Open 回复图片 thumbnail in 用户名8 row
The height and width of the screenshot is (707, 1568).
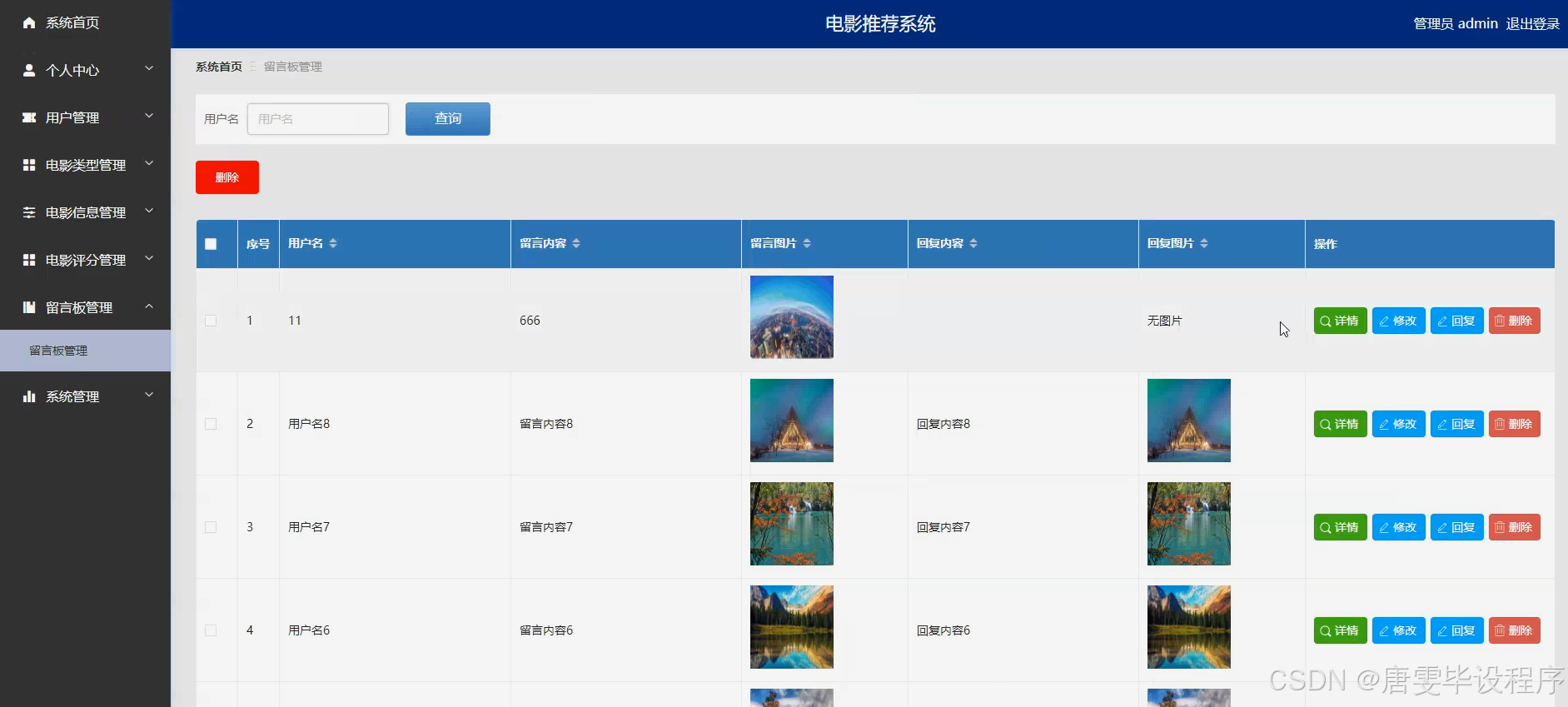[x=1189, y=421]
